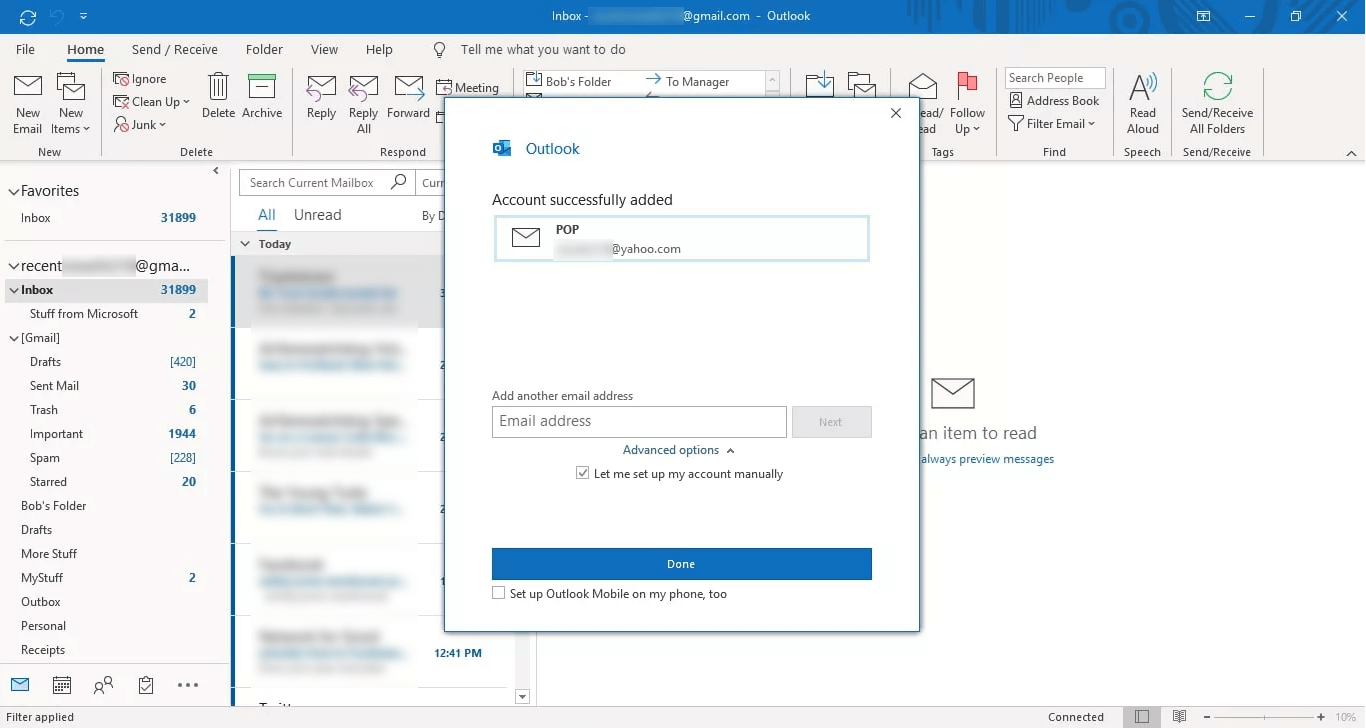This screenshot has width=1366, height=728.
Task: Open Calendar from the navigation bar
Action: click(x=62, y=685)
